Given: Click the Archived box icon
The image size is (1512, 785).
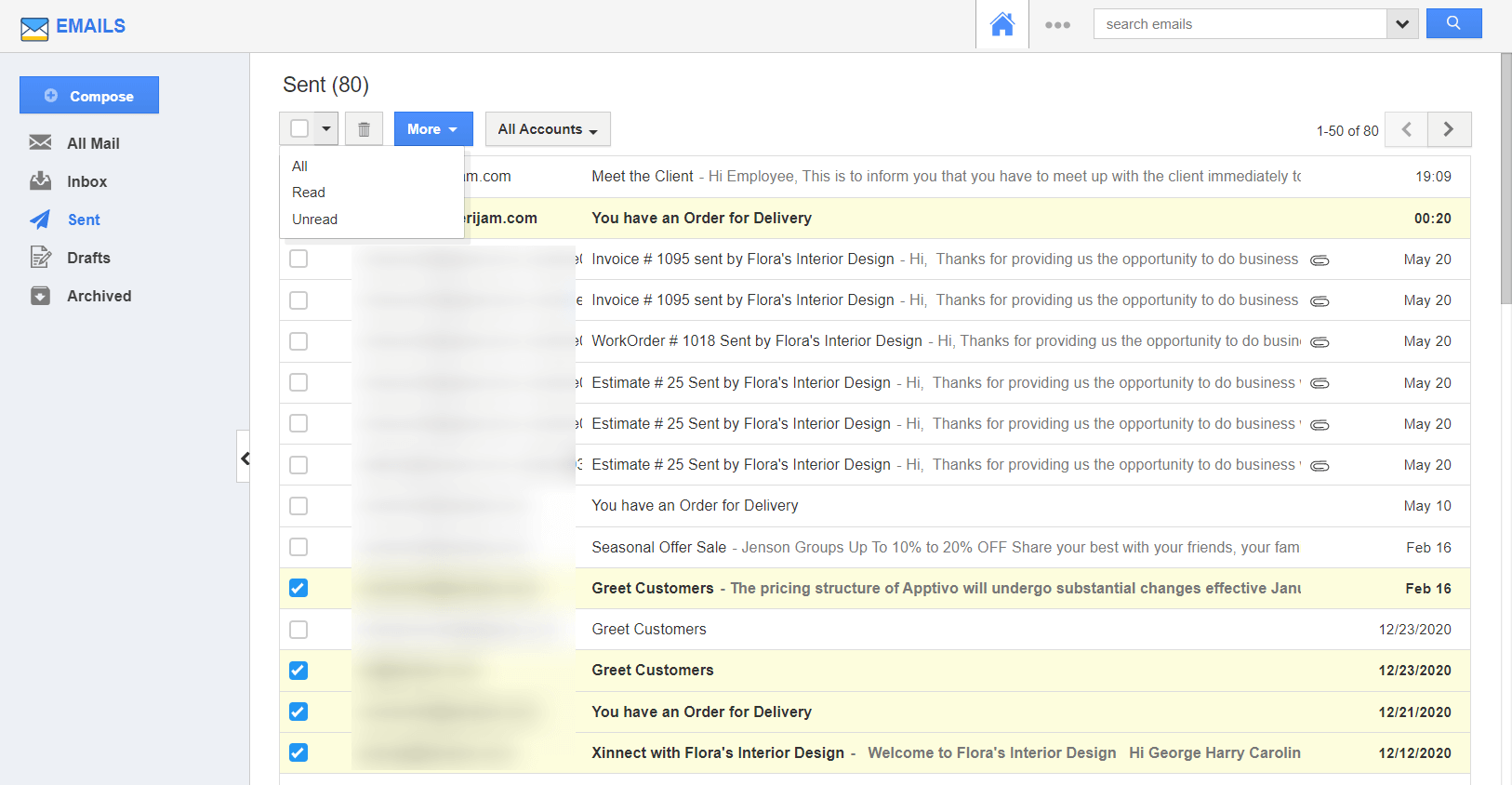Looking at the screenshot, I should click(40, 296).
